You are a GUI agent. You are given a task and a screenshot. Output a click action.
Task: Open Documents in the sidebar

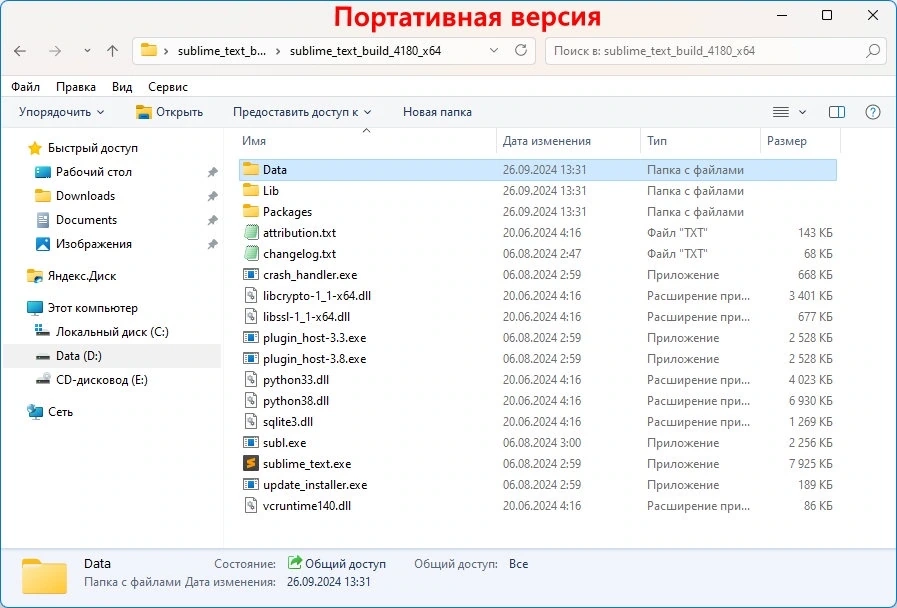coord(86,220)
